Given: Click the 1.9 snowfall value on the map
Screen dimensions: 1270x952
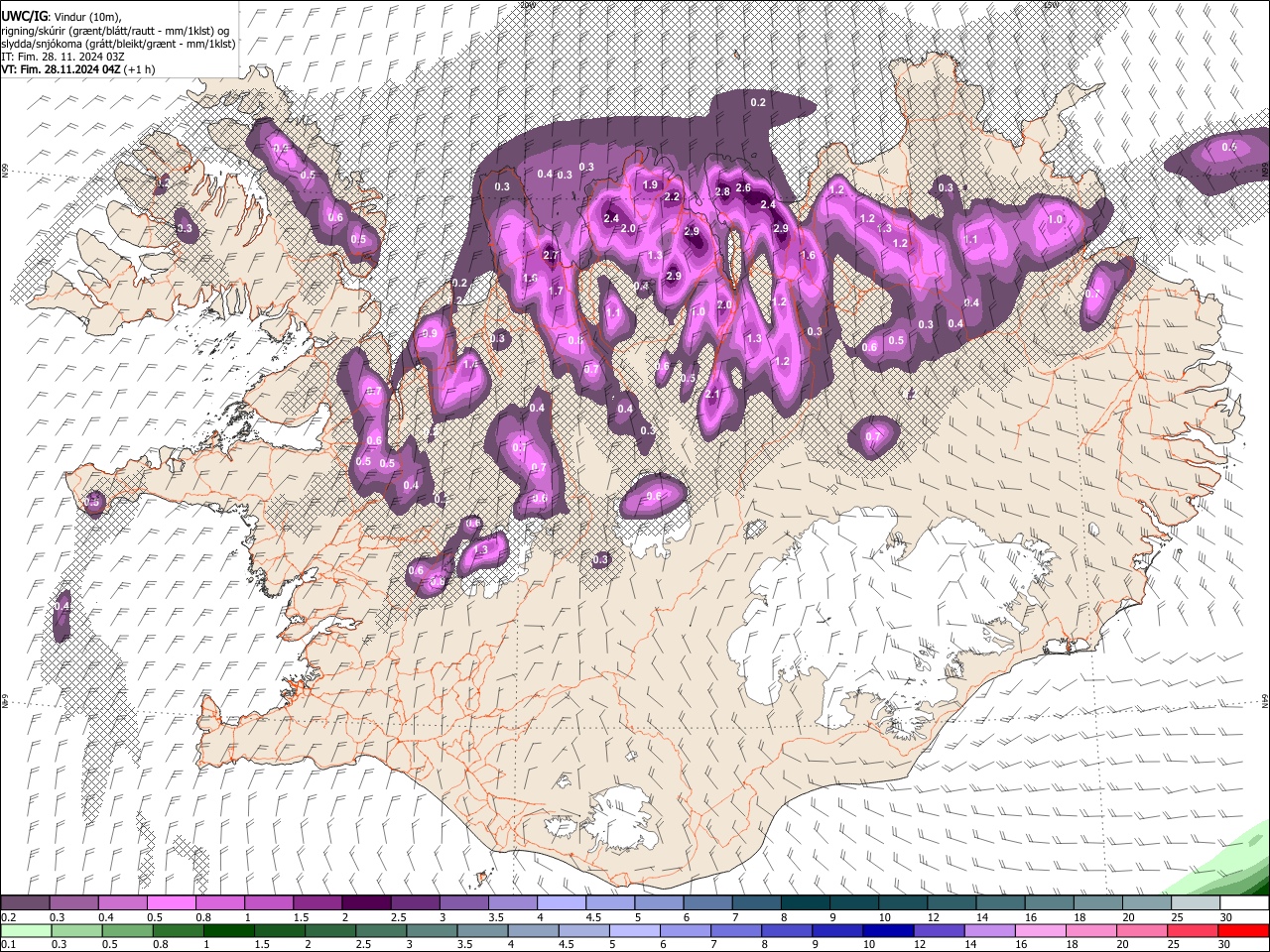Looking at the screenshot, I should [651, 185].
